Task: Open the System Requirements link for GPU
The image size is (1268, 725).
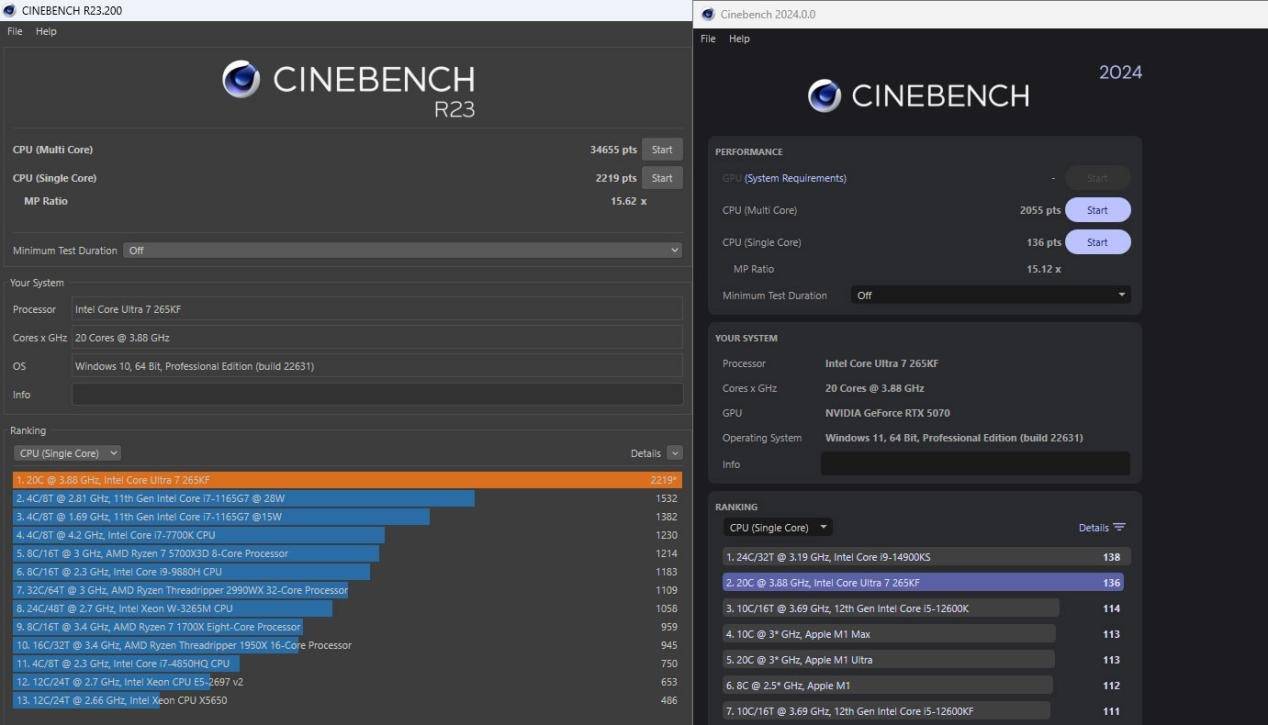Action: coord(795,179)
